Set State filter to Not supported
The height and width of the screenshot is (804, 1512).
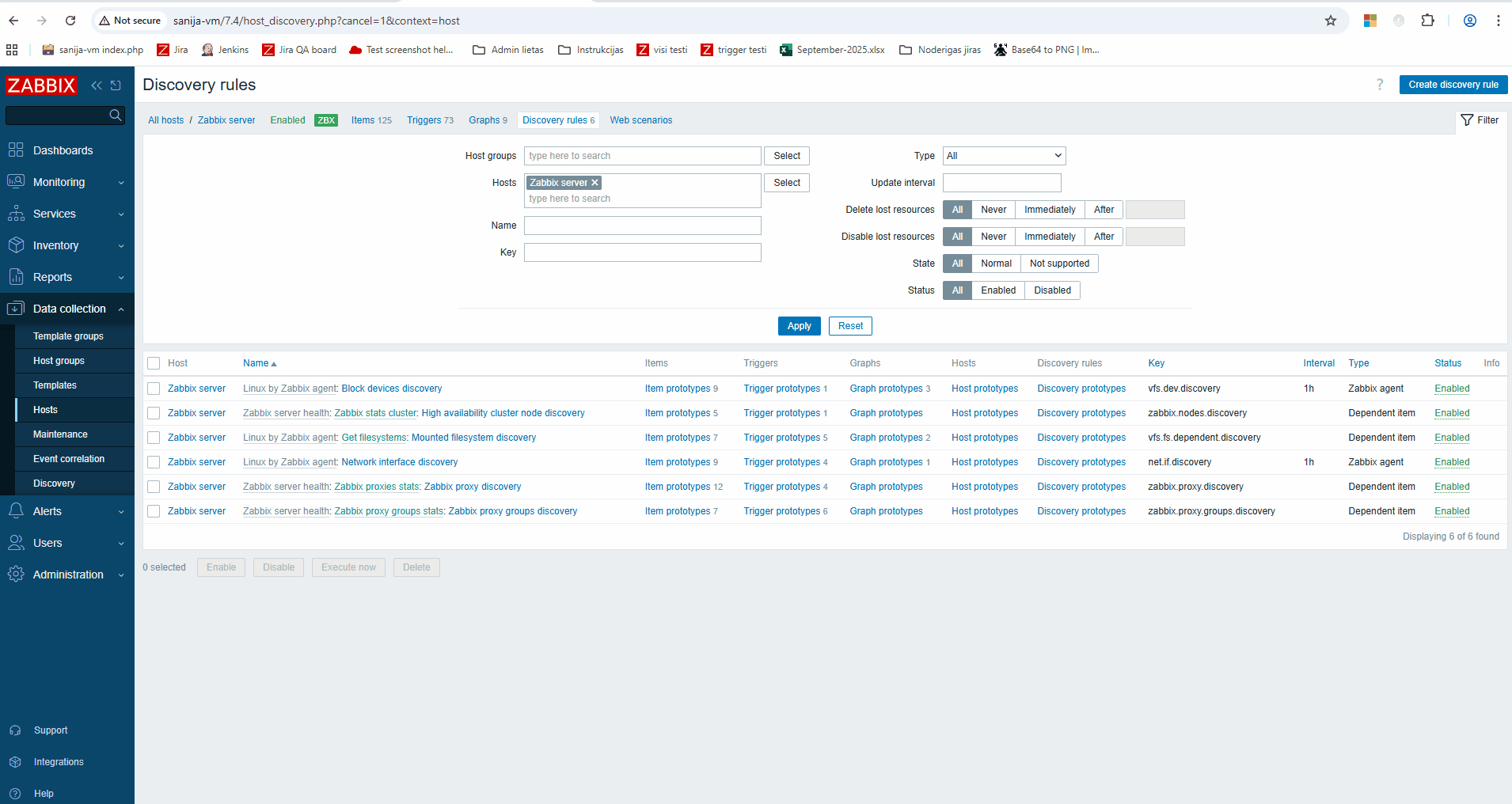coord(1059,264)
